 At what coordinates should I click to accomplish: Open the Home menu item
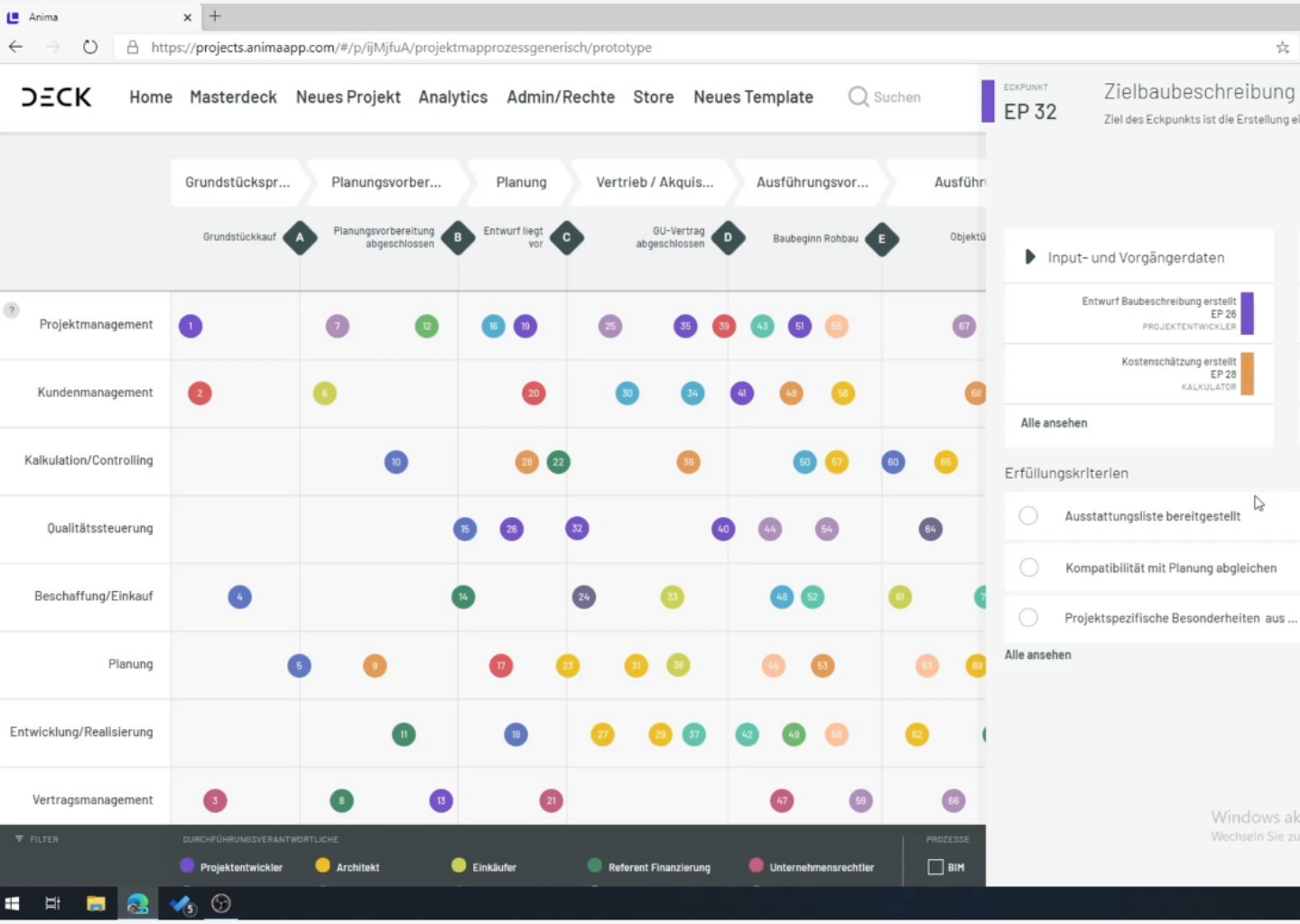coord(151,97)
